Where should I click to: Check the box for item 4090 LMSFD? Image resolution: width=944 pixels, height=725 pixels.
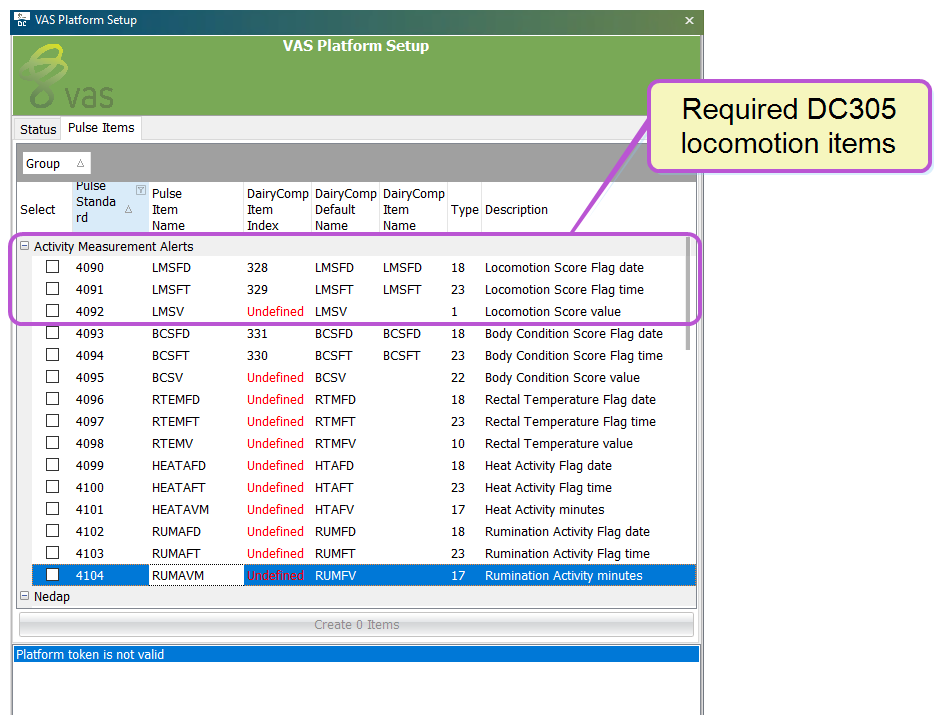point(53,267)
